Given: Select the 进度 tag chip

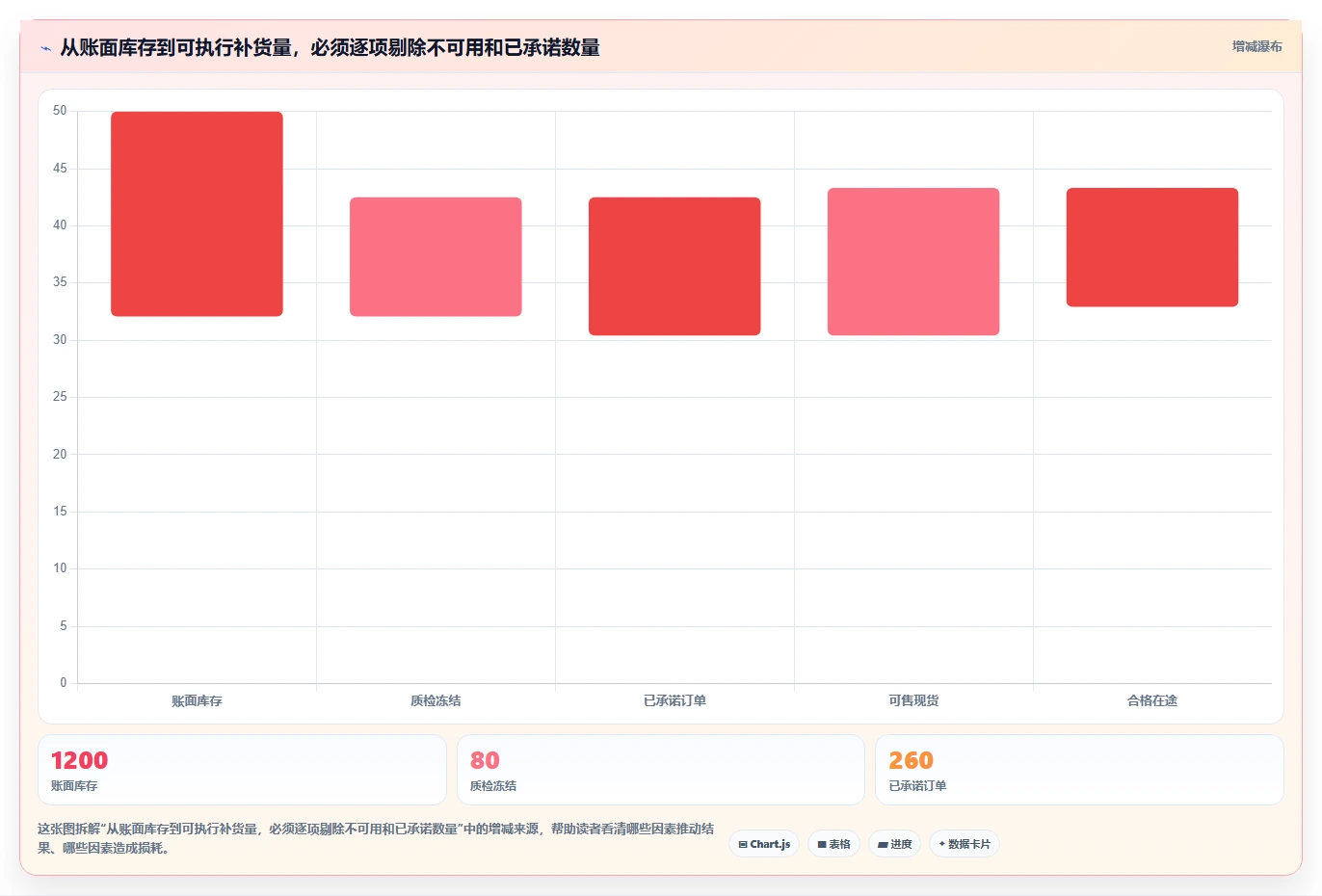Looking at the screenshot, I should pyautogui.click(x=895, y=844).
